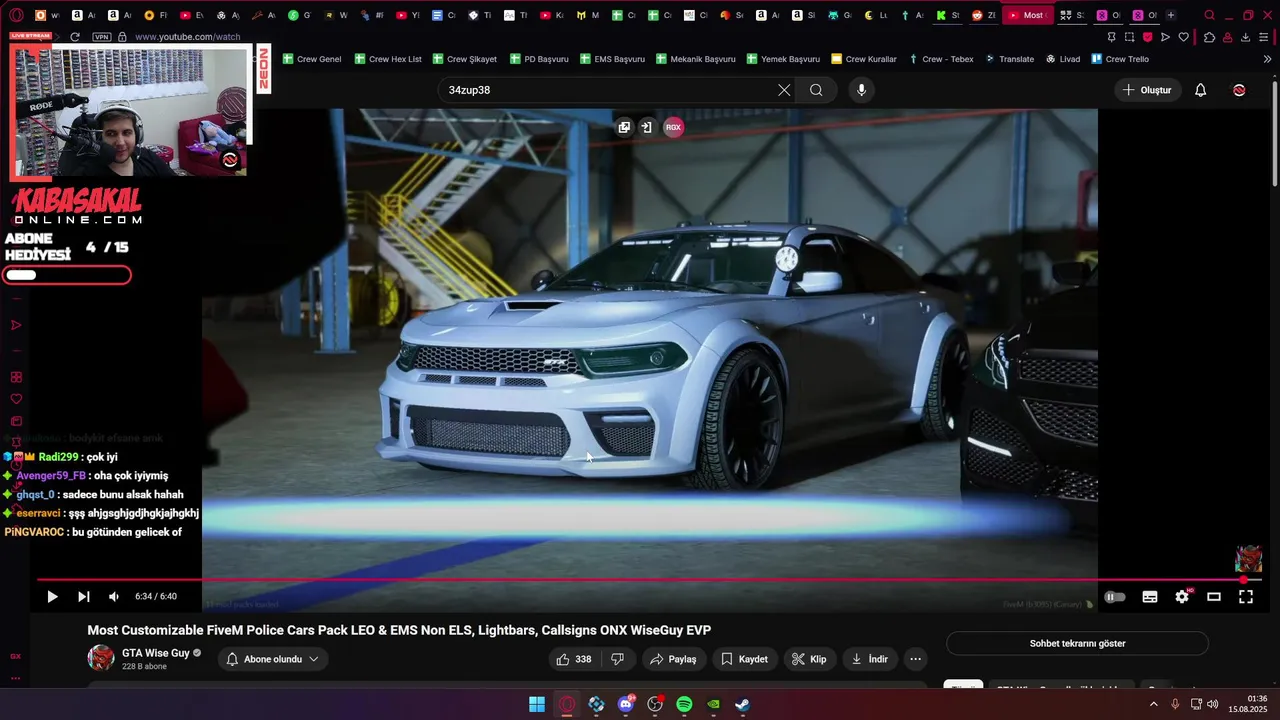Start voice search with the microphone
Viewport: 1280px width, 720px height.
pyautogui.click(x=861, y=90)
